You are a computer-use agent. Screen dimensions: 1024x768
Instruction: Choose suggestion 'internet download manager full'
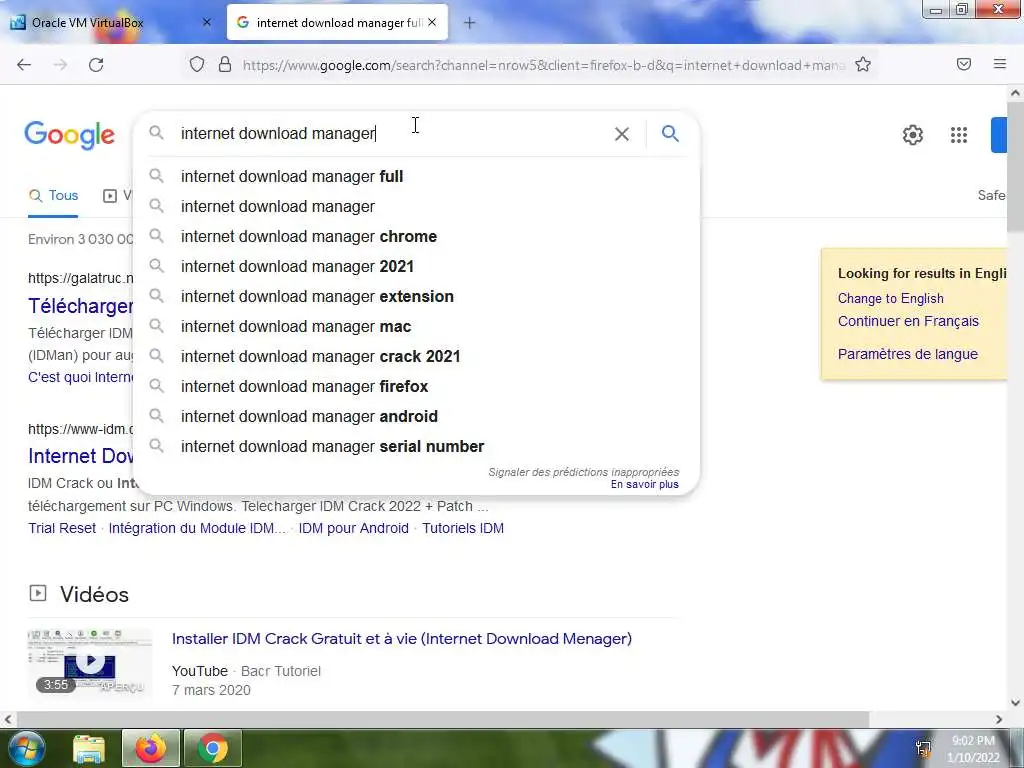tap(417, 176)
